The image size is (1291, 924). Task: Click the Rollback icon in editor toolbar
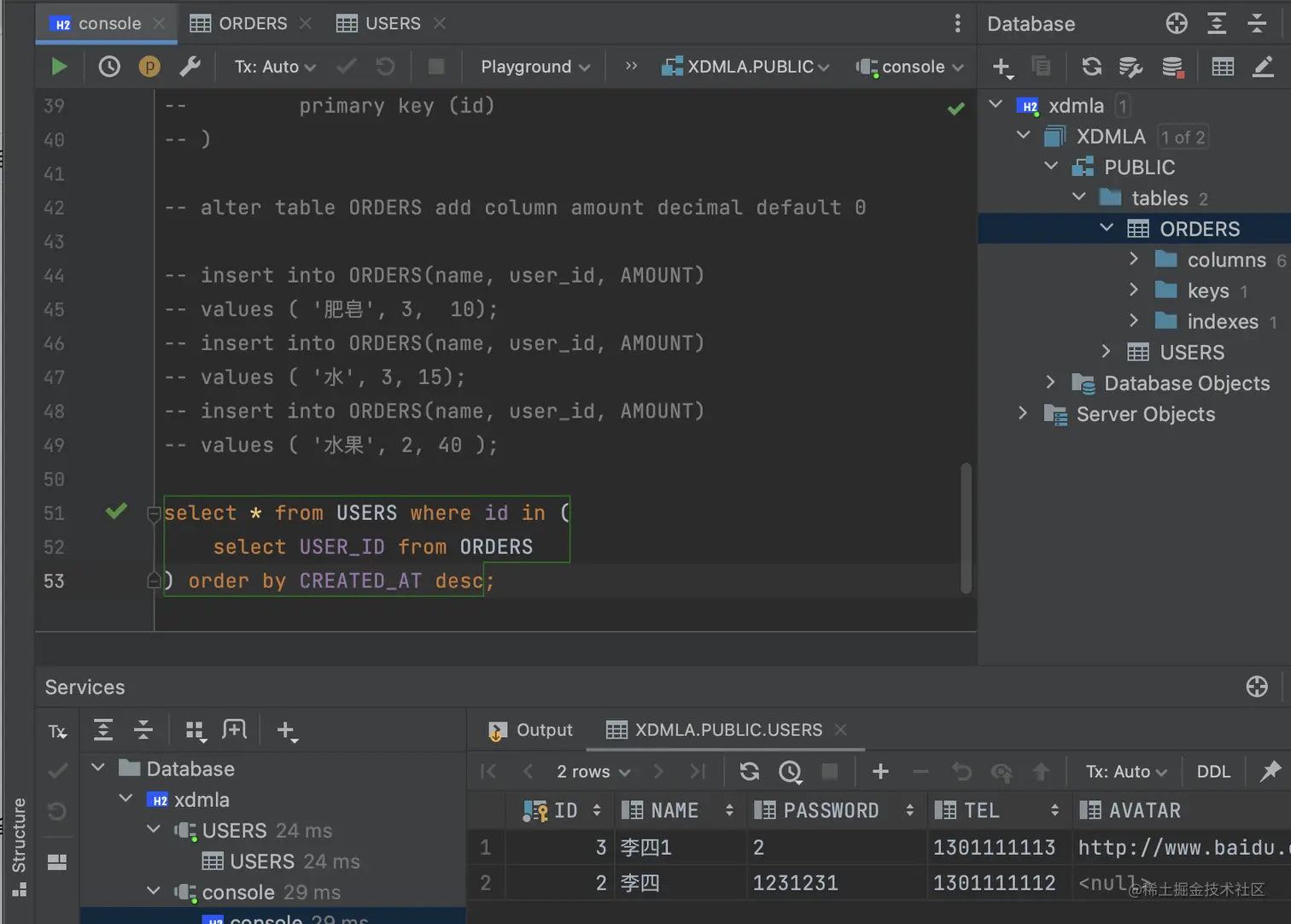386,67
